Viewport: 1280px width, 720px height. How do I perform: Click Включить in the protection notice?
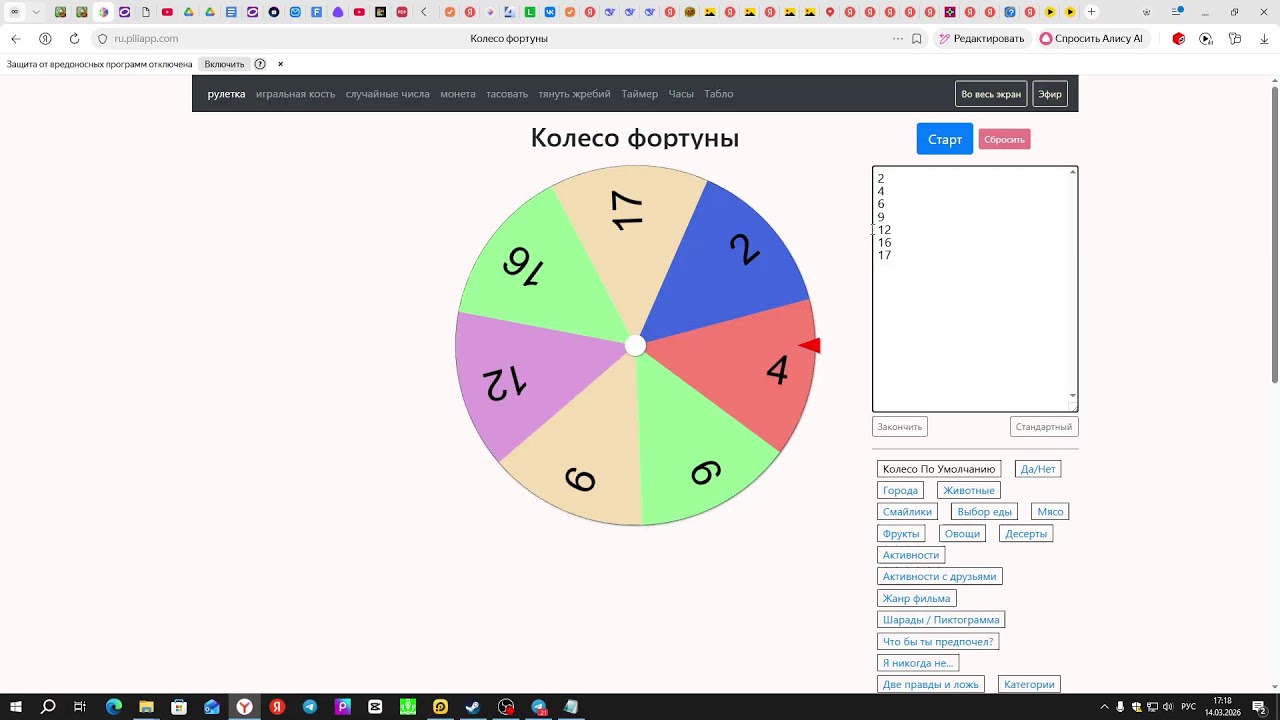(x=224, y=64)
